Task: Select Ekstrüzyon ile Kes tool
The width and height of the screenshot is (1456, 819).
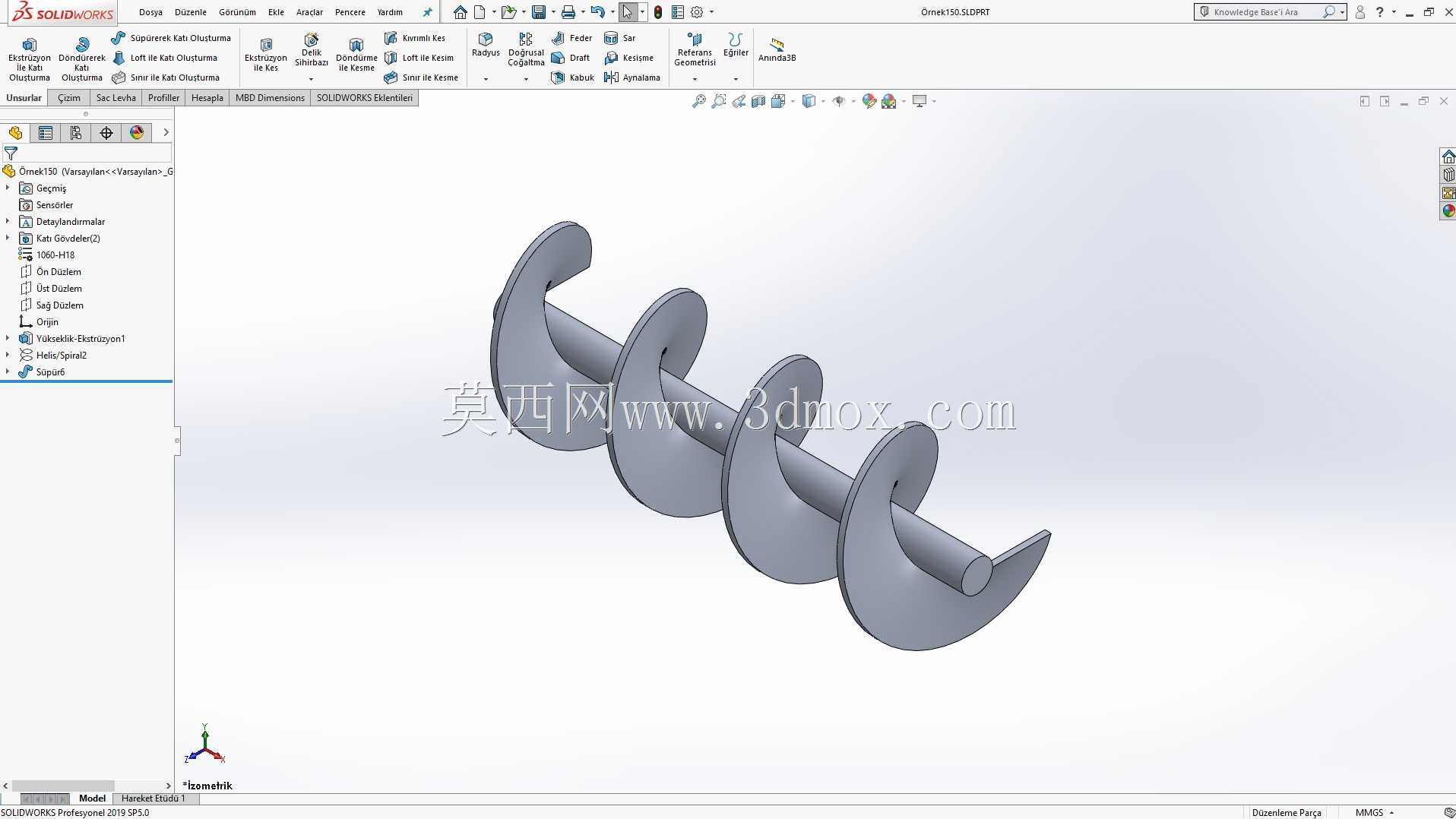Action: [x=266, y=55]
